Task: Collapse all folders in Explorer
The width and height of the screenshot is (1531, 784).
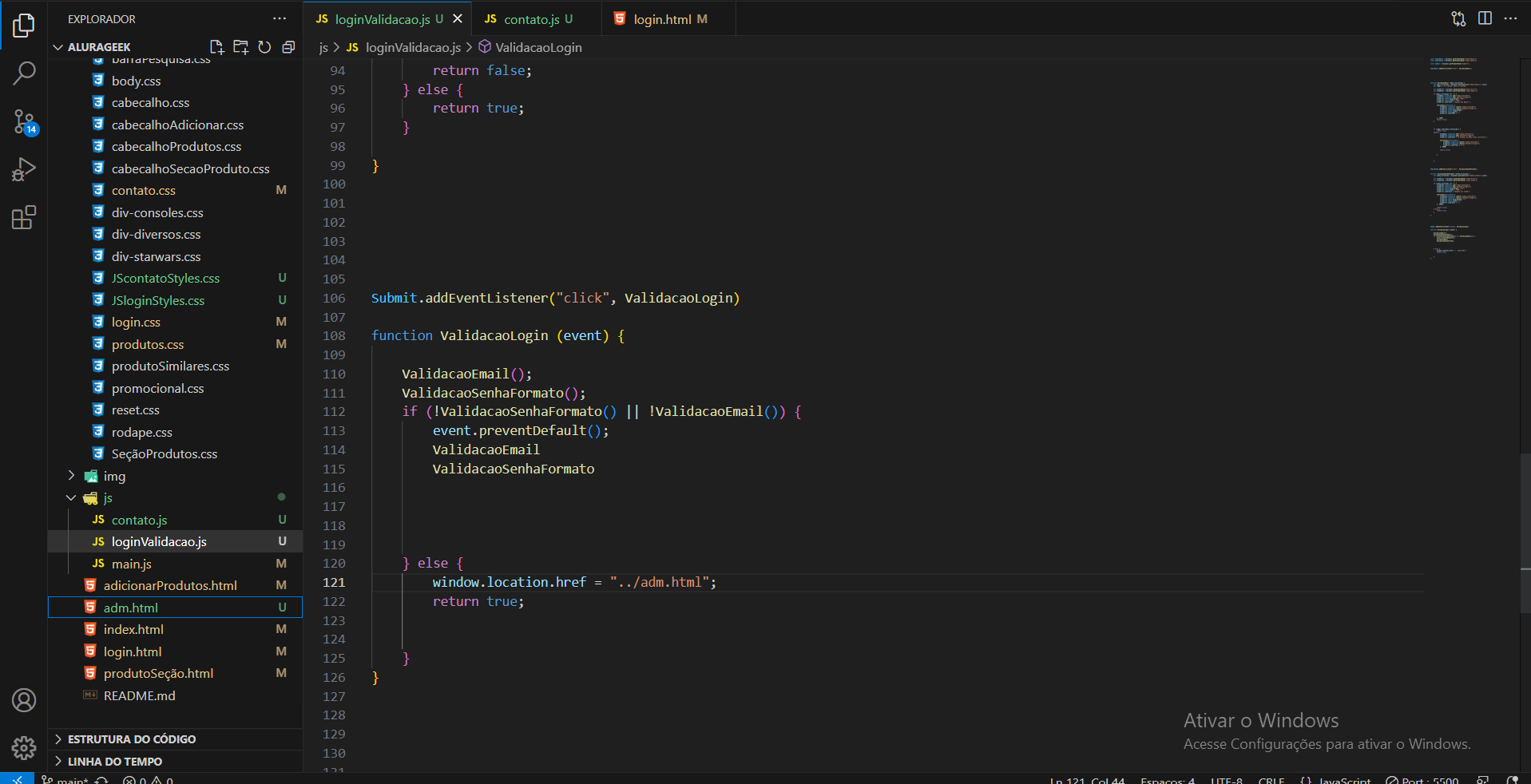Action: pyautogui.click(x=288, y=47)
